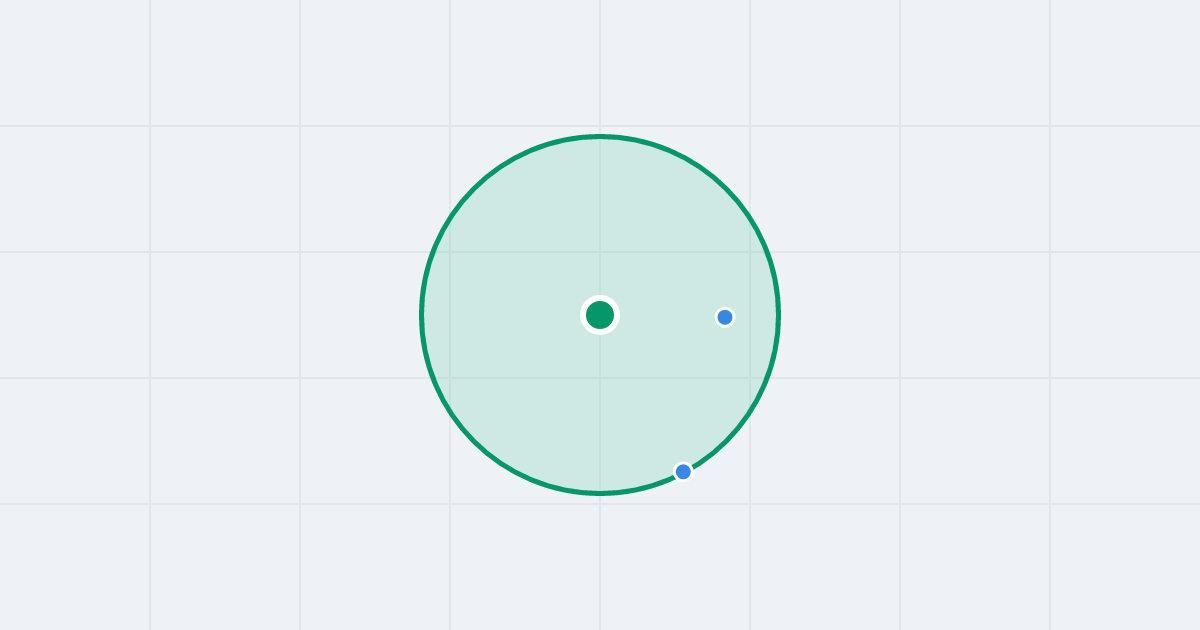Click the shaded area left of center
1200x630 pixels.
pos(500,315)
